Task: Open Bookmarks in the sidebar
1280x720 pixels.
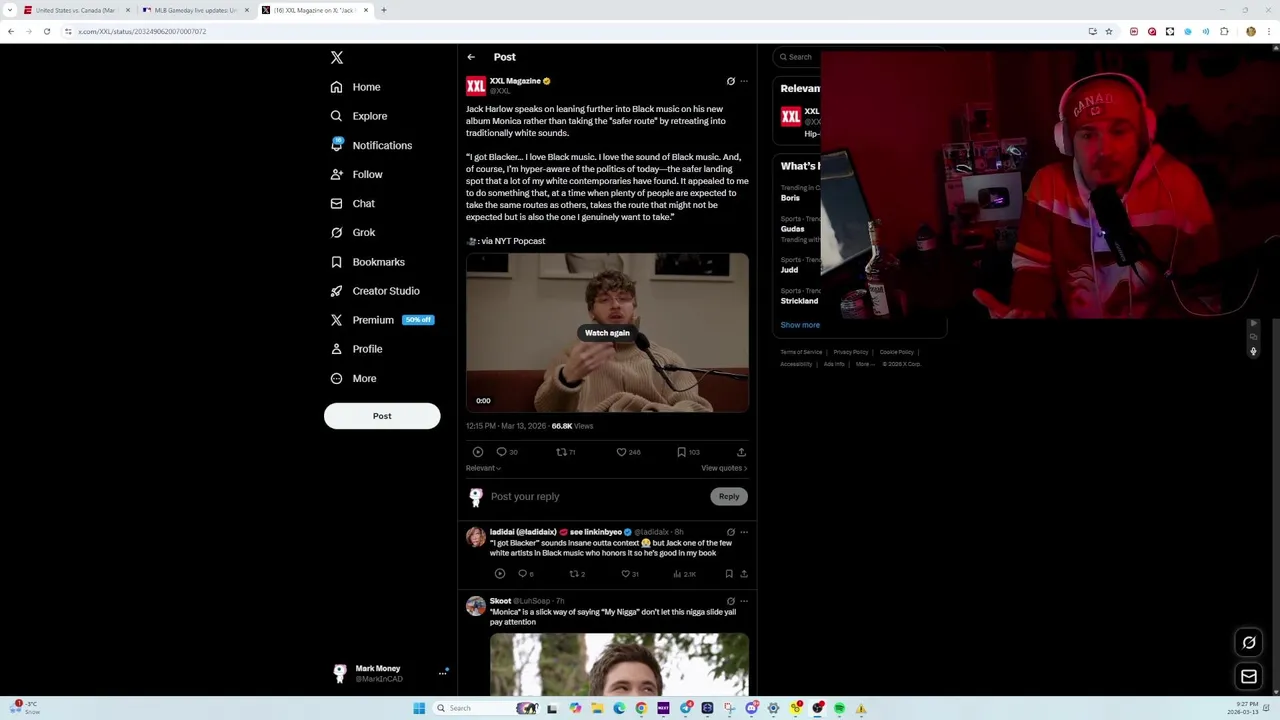Action: point(367,262)
